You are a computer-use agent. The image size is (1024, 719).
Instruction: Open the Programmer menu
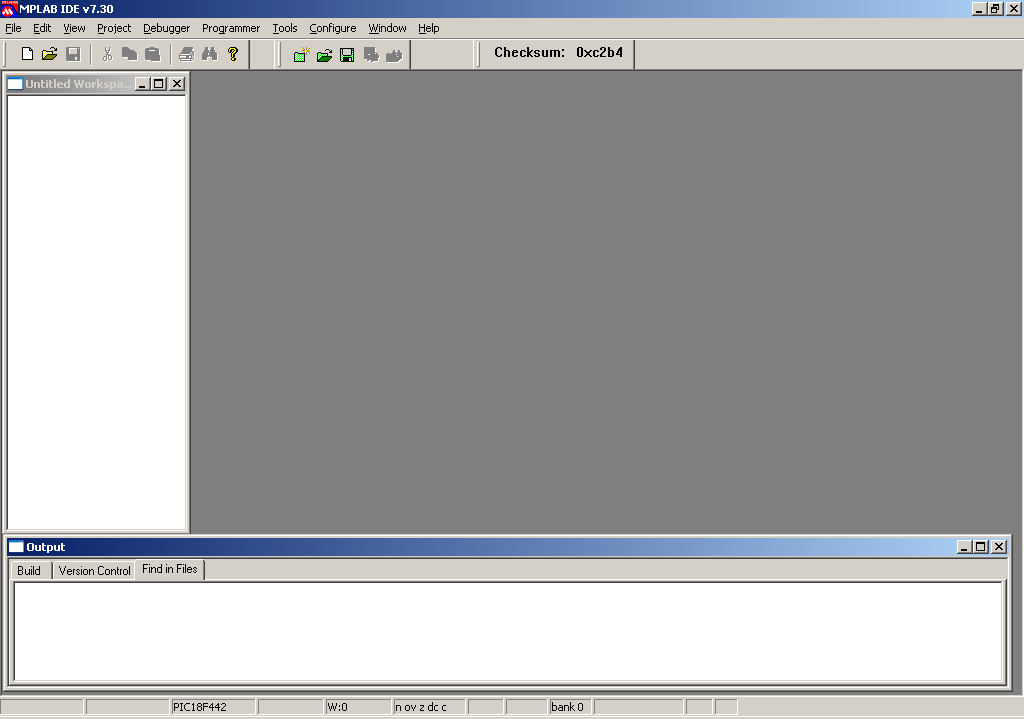(231, 28)
